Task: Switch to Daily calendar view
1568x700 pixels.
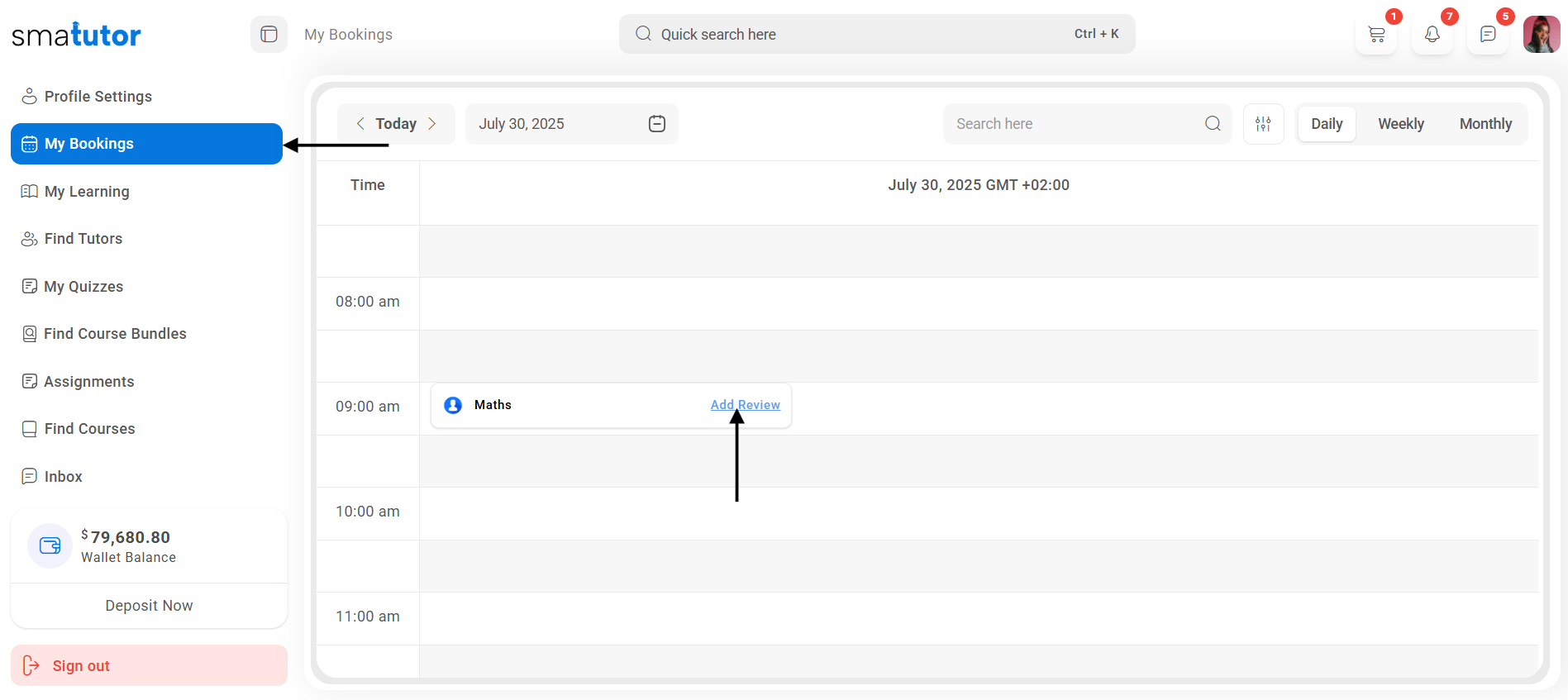Action: (x=1327, y=124)
